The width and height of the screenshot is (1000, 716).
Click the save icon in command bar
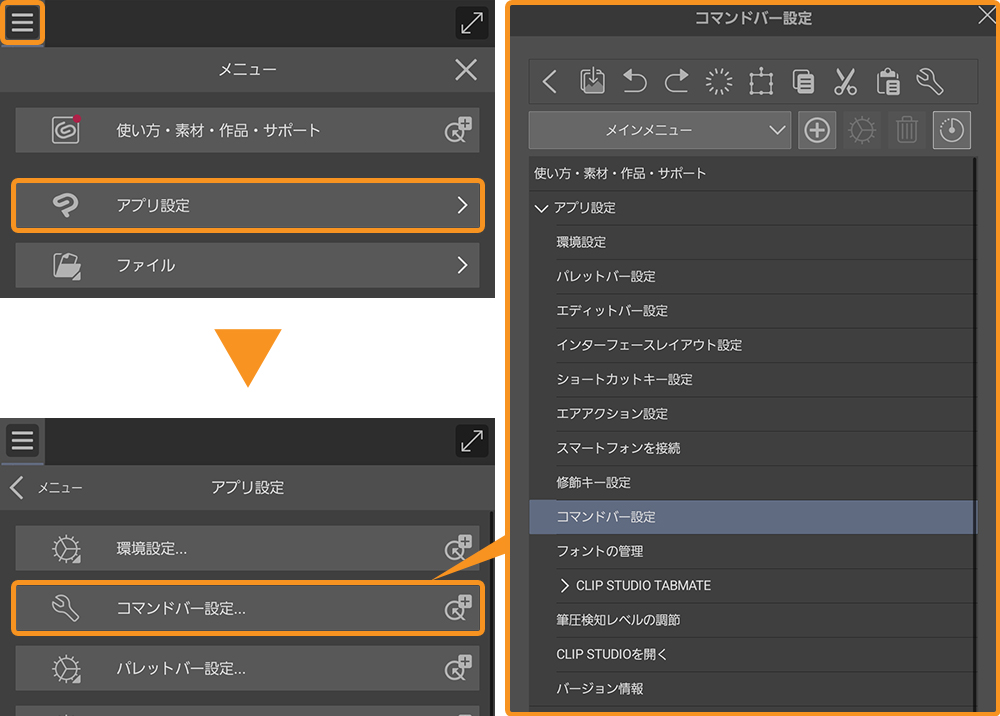[592, 82]
